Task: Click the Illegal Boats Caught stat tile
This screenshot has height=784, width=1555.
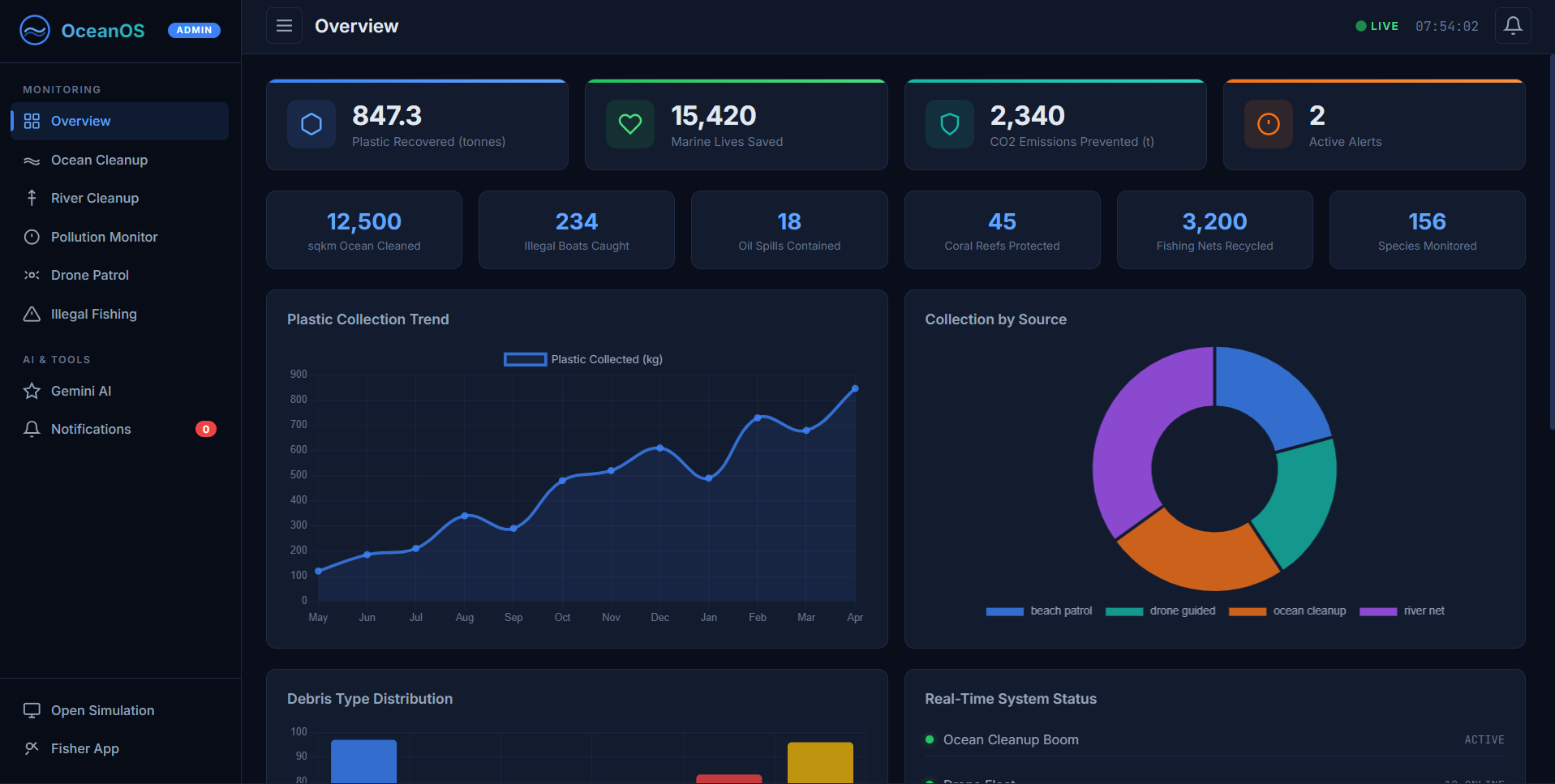Action: pos(577,229)
